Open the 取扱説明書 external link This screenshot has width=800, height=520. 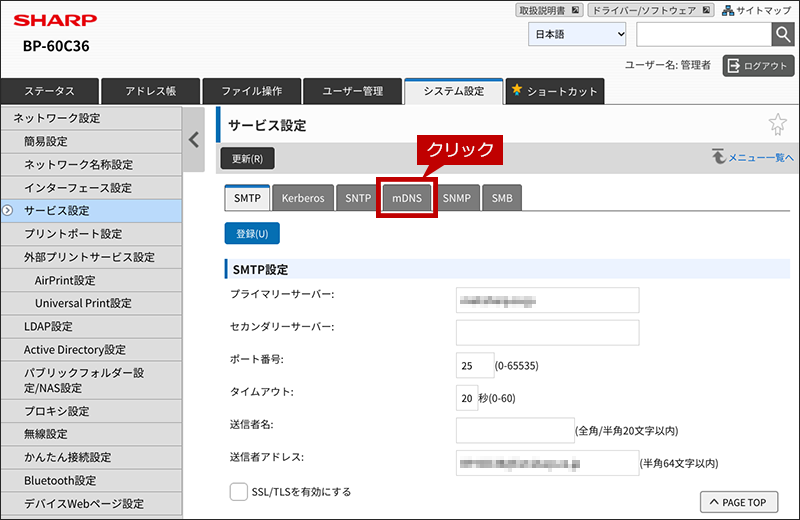click(x=549, y=10)
